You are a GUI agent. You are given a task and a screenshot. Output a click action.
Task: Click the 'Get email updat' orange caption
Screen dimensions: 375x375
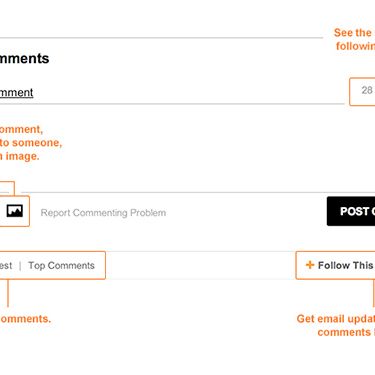(x=336, y=319)
